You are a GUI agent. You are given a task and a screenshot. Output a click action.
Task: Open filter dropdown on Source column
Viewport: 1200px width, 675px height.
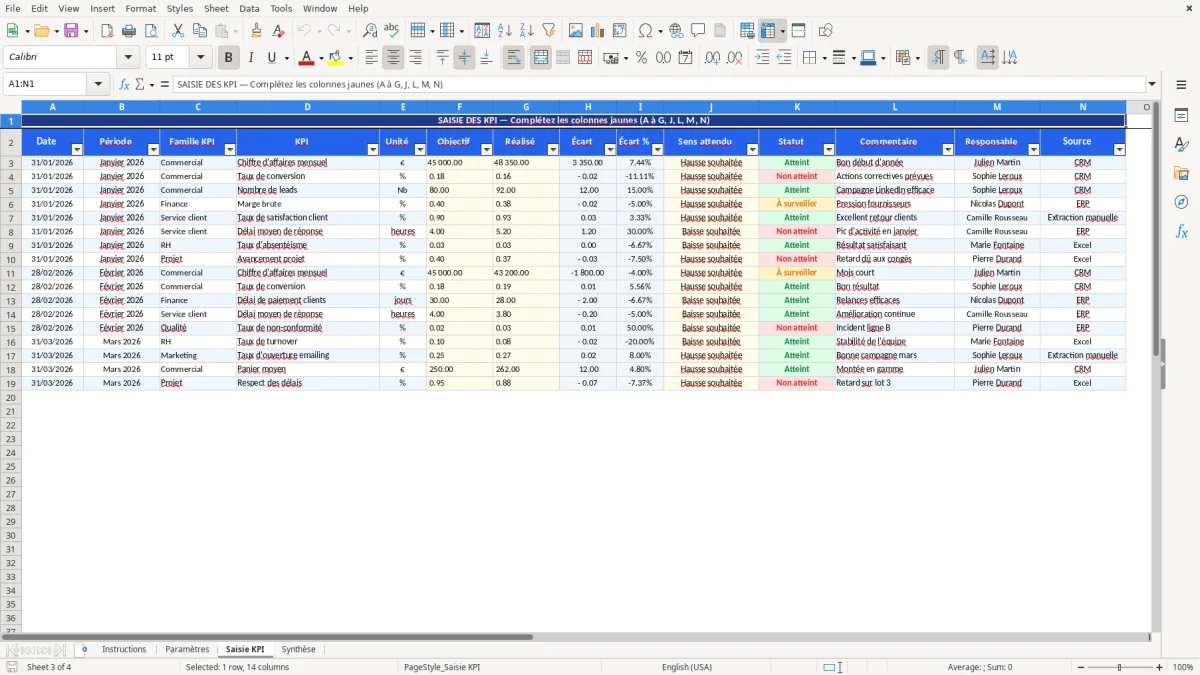pyautogui.click(x=1119, y=149)
